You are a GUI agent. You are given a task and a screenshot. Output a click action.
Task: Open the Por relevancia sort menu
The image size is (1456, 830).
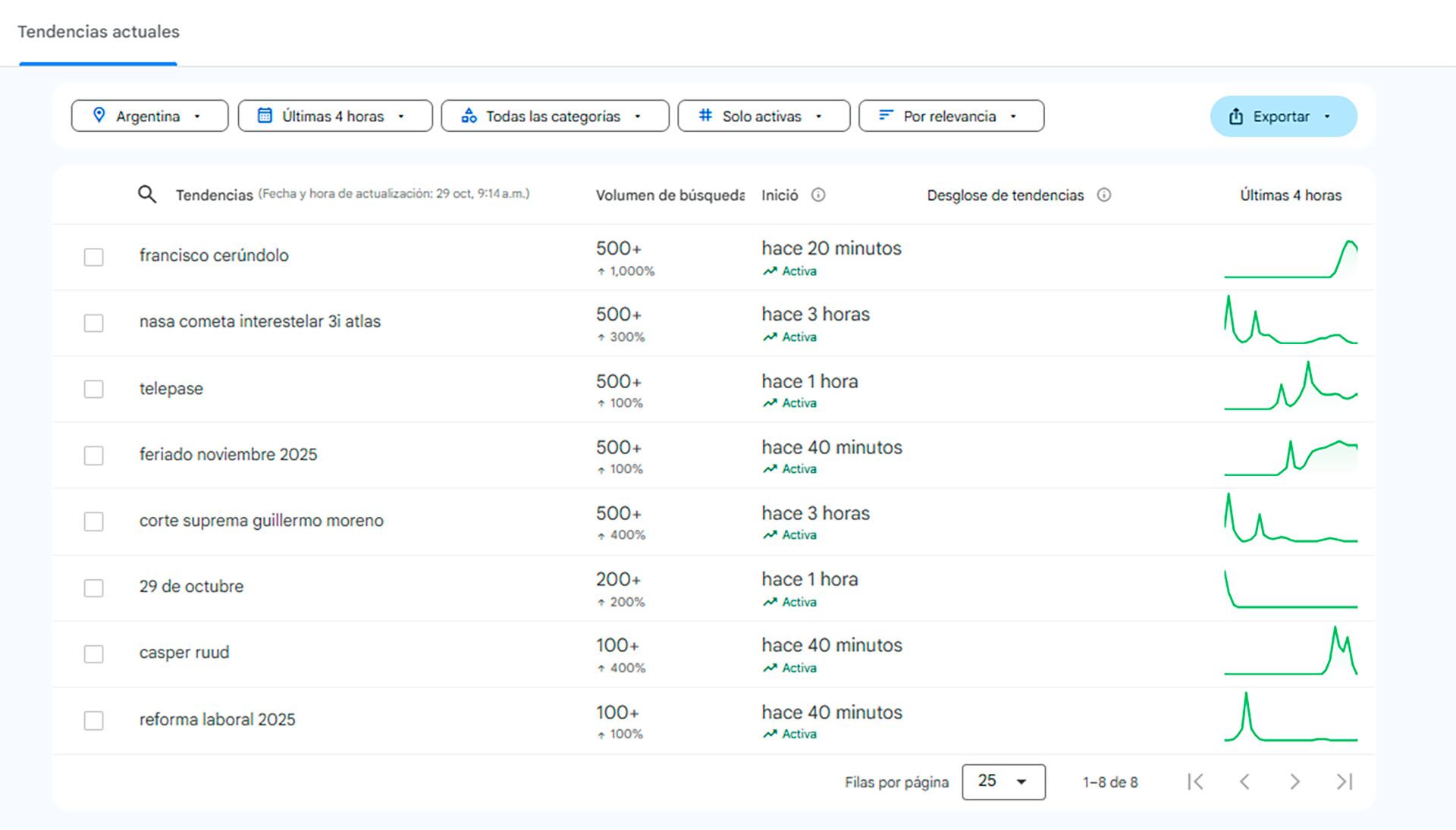coord(950,116)
